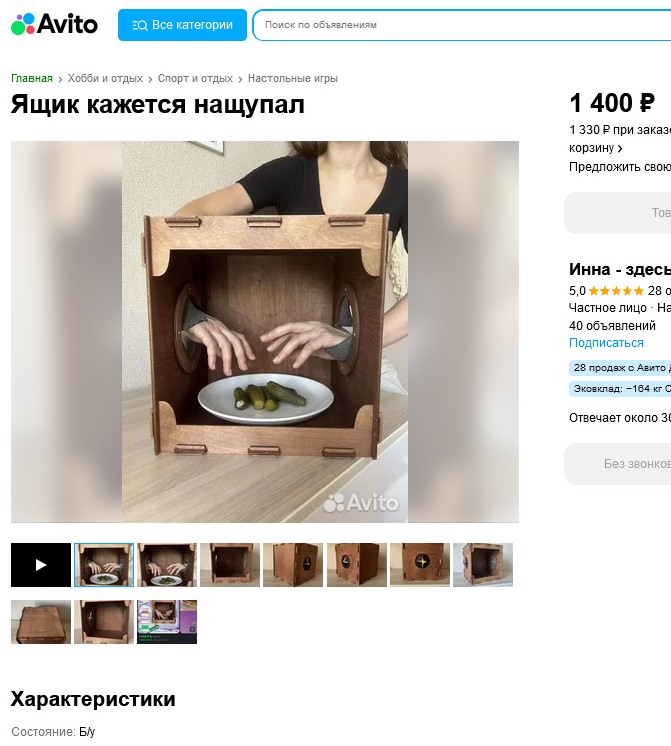Screen dimensions: 671x746
Task: Open the main listing photo
Action: click(x=265, y=332)
